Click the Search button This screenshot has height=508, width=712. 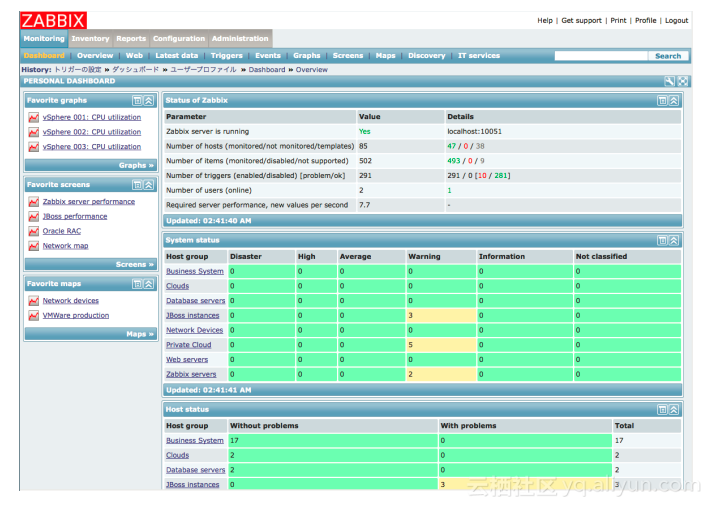click(x=668, y=56)
